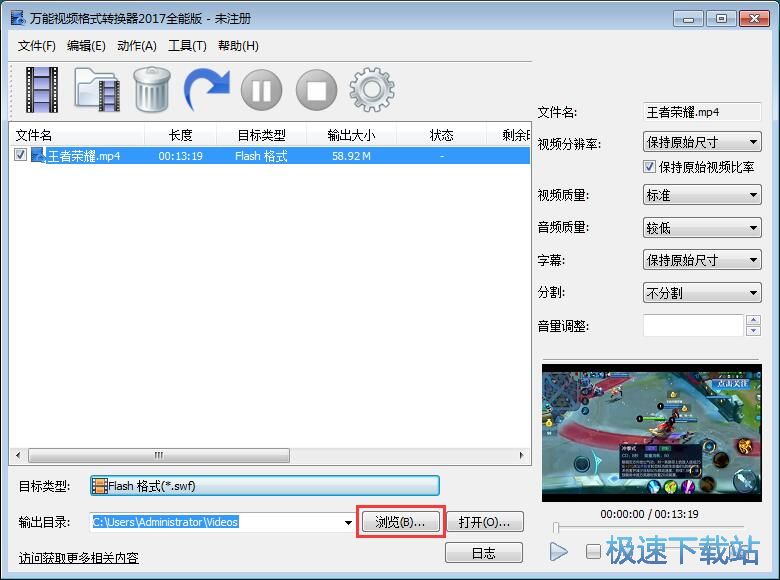Click the 访问获取更多相关内容 link

tap(79, 558)
